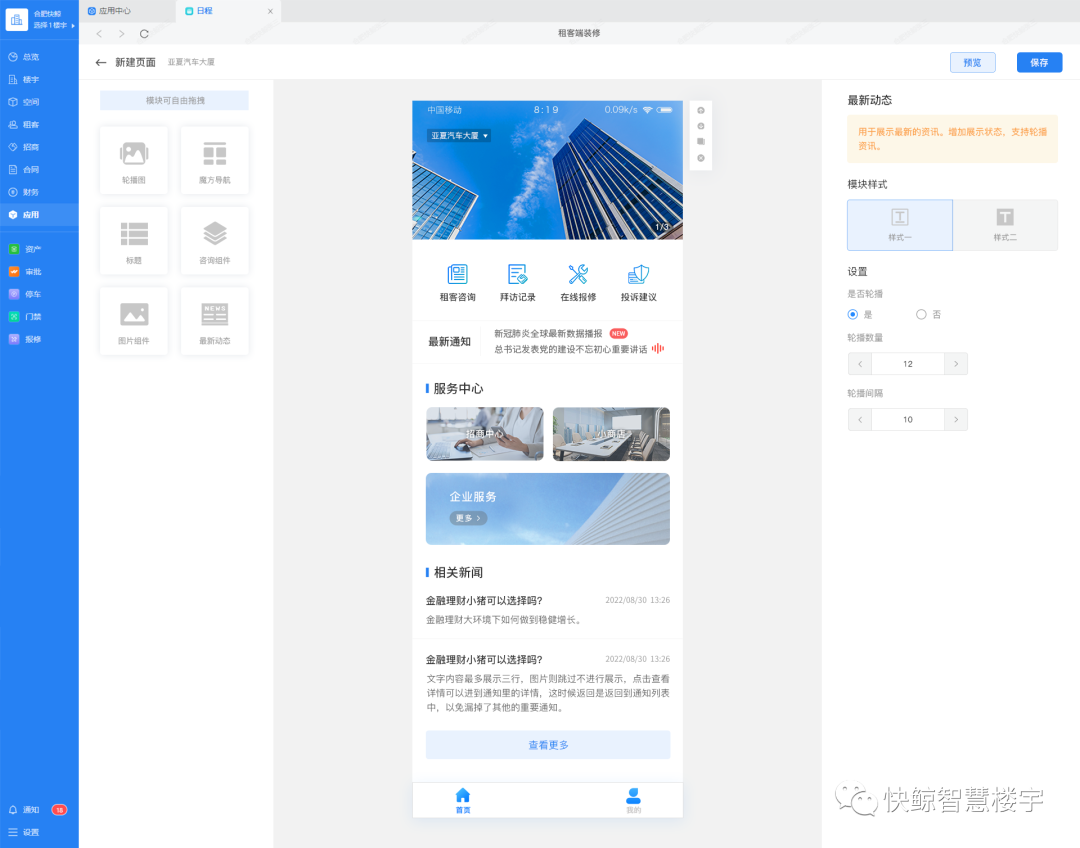The image size is (1080, 848).
Task: Add the 轮播图 carousel module
Action: pos(134,160)
